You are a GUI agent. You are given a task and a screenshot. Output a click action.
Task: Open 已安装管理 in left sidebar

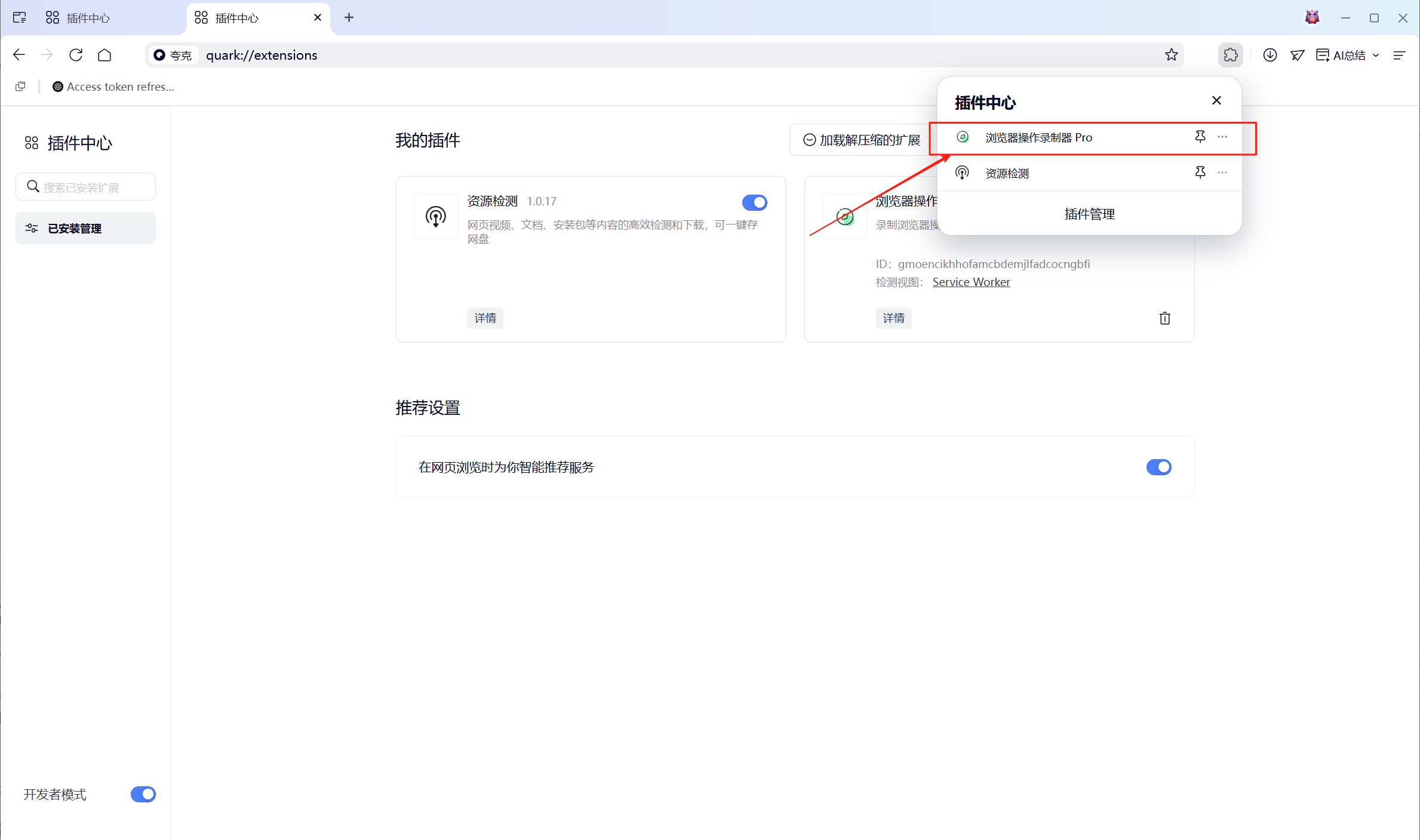click(85, 227)
